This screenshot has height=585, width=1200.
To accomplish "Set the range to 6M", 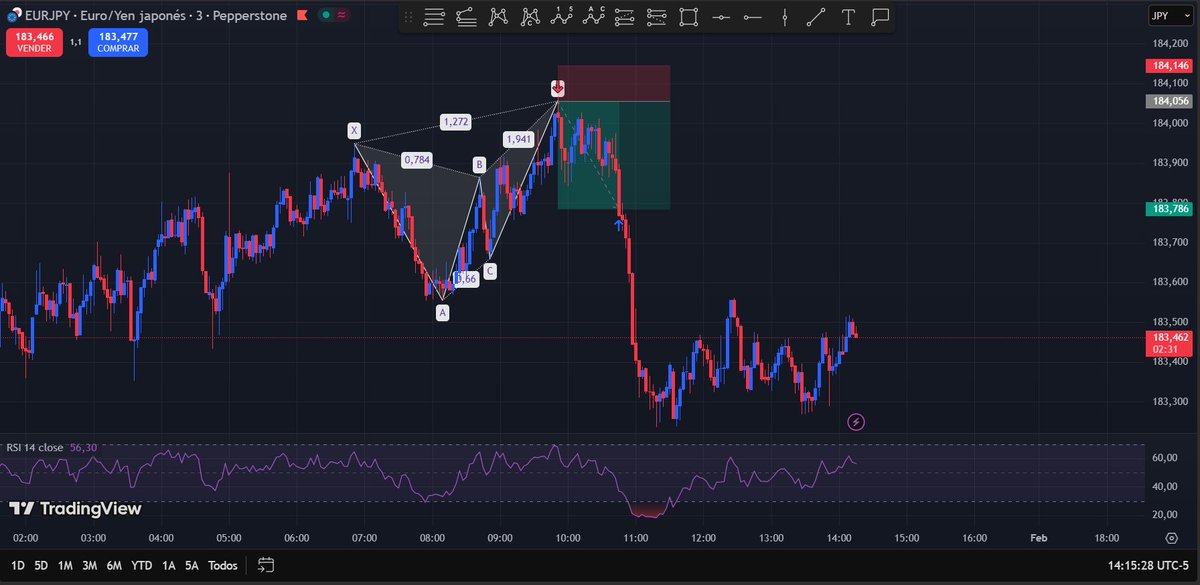I will pos(114,565).
